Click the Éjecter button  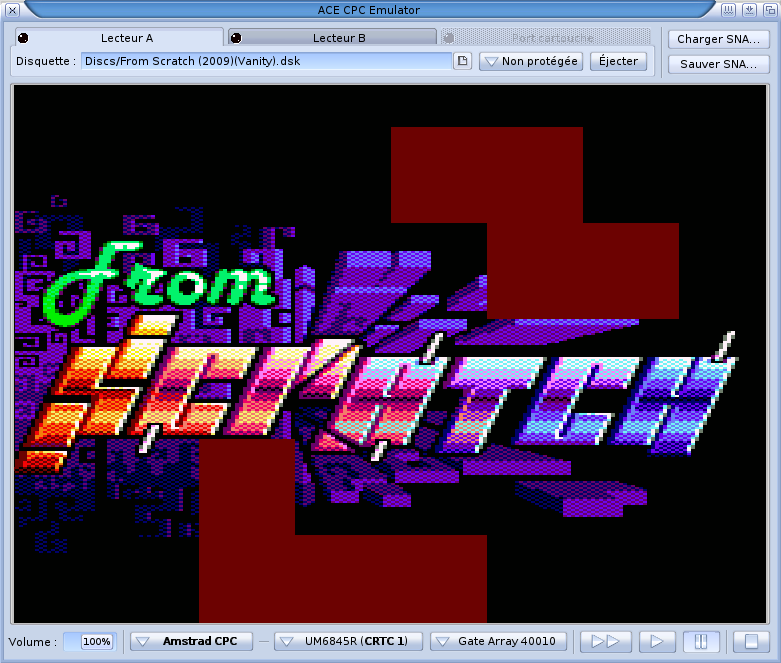[x=619, y=61]
